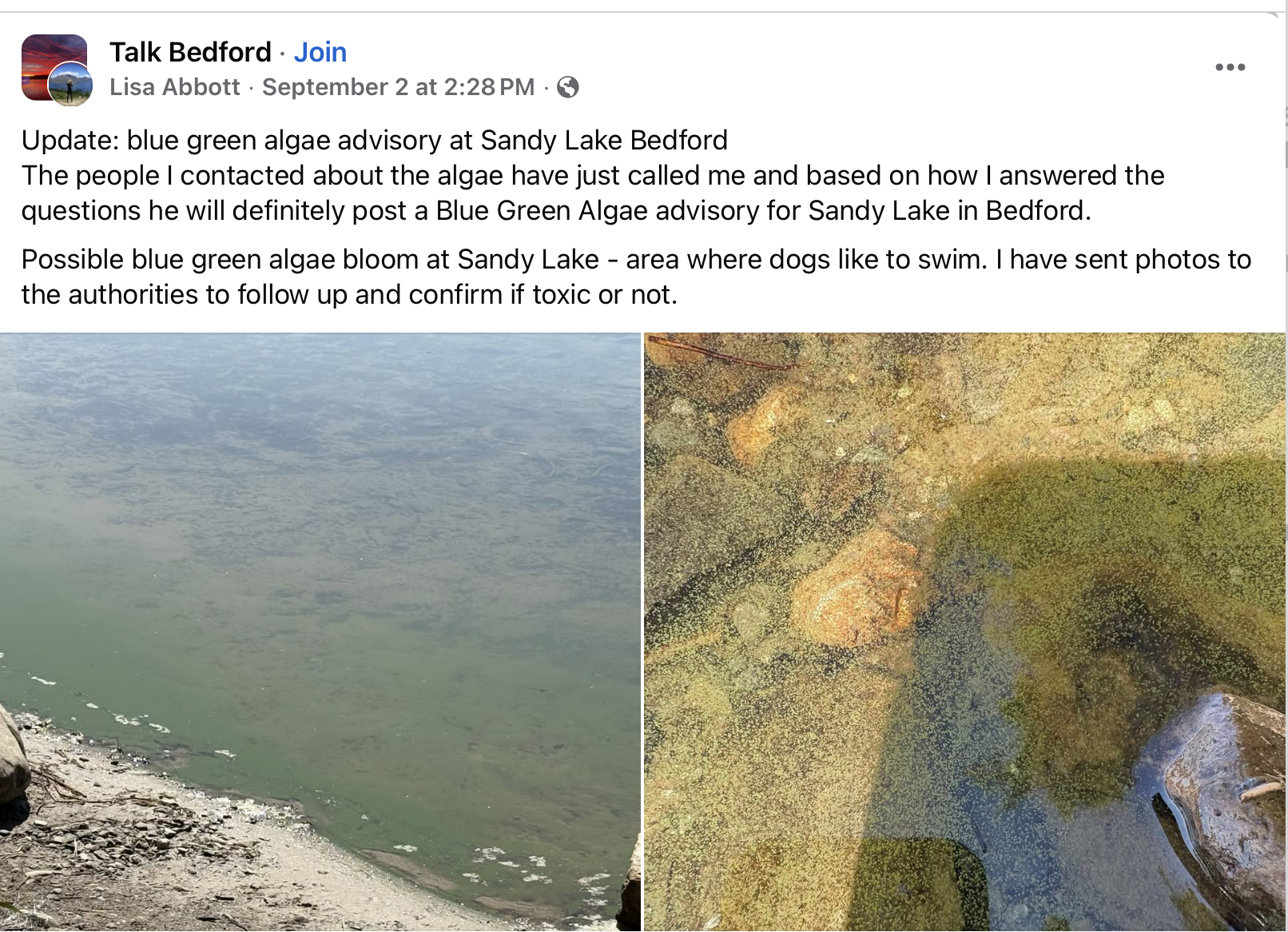Join the Talk Bedford group
This screenshot has height=932, width=1288.
320,52
